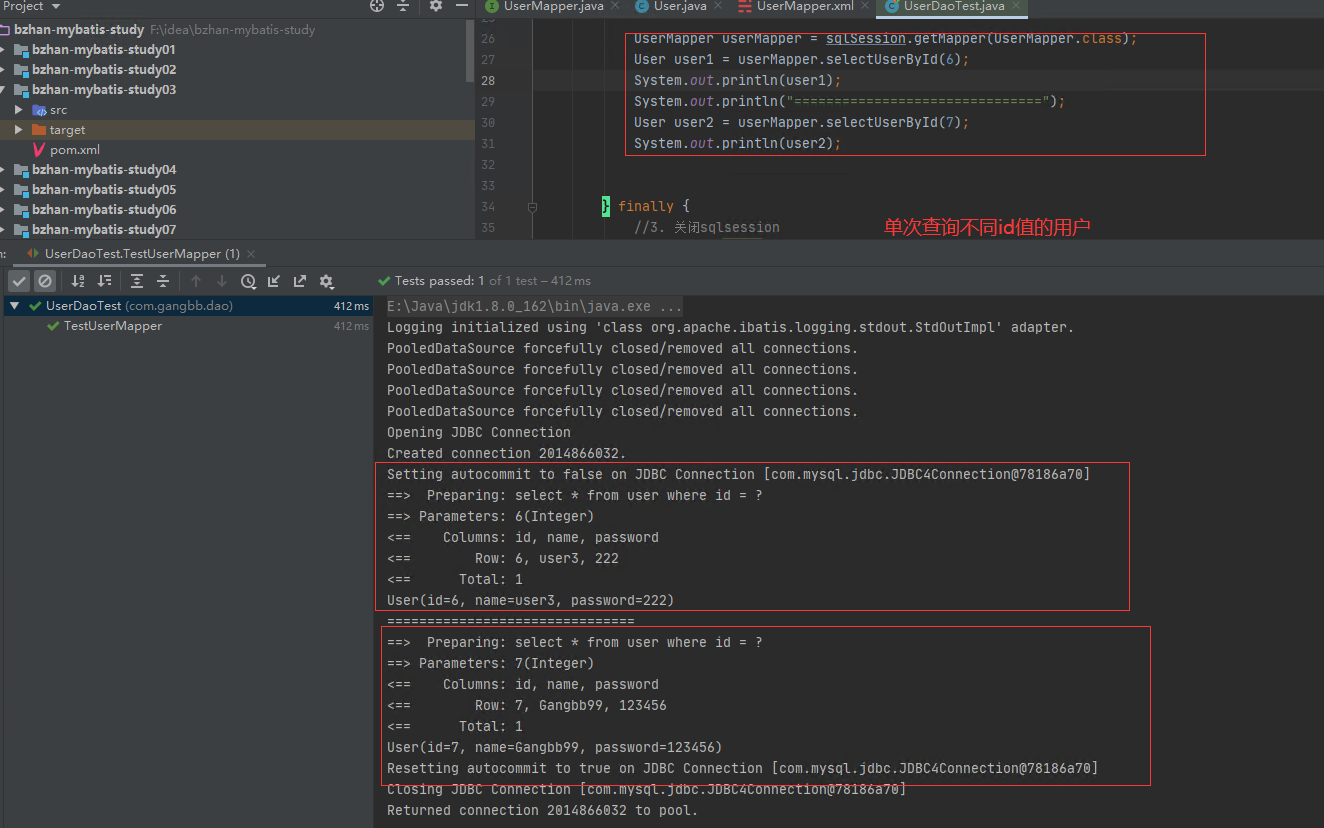Click 'Logging initialized using' console line
Image resolution: width=1324 pixels, height=828 pixels.
coord(730,328)
